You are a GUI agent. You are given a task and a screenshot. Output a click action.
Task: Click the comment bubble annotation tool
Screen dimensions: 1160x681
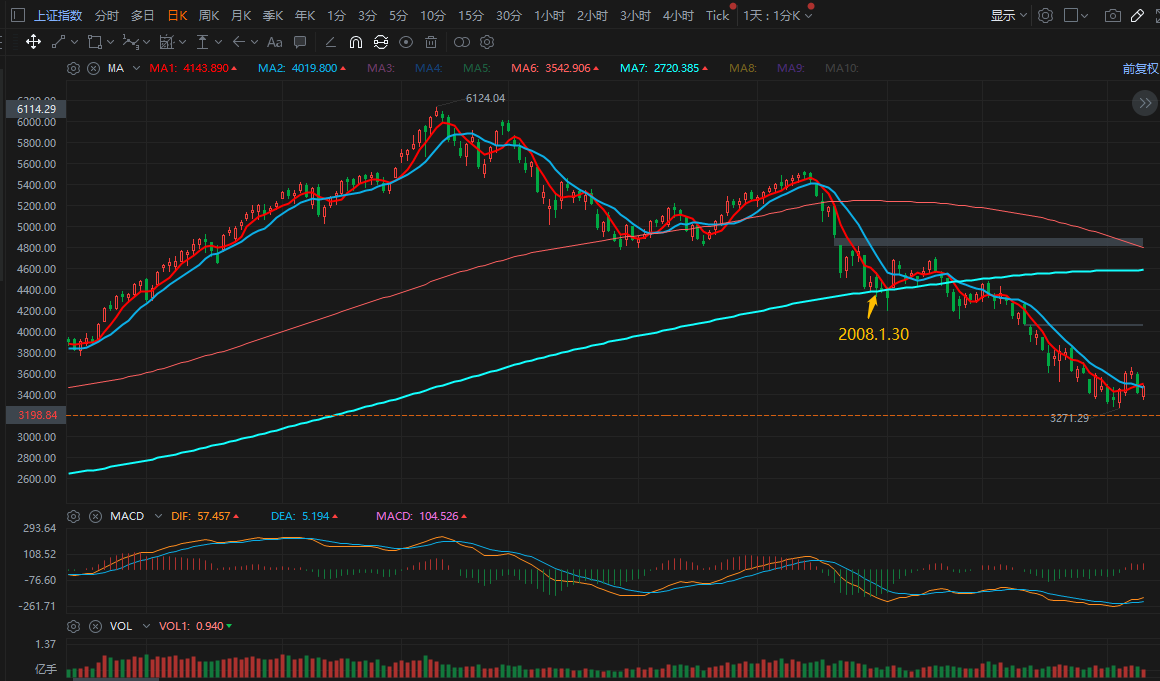click(300, 42)
